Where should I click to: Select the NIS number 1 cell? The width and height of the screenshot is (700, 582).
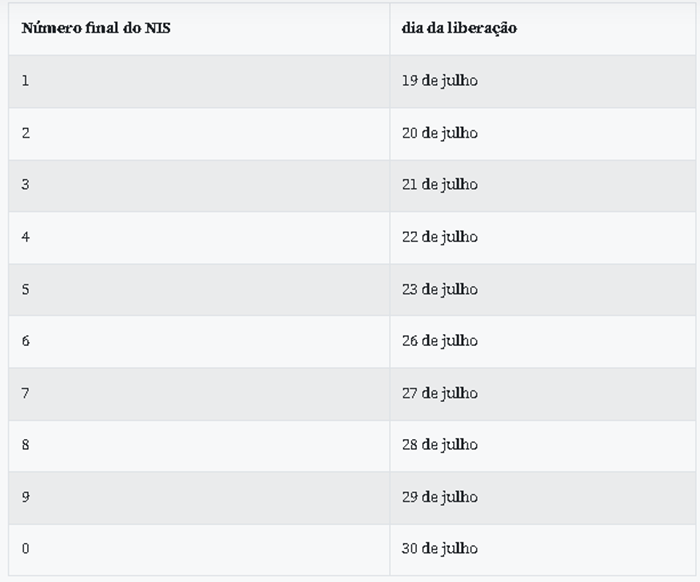26,80
